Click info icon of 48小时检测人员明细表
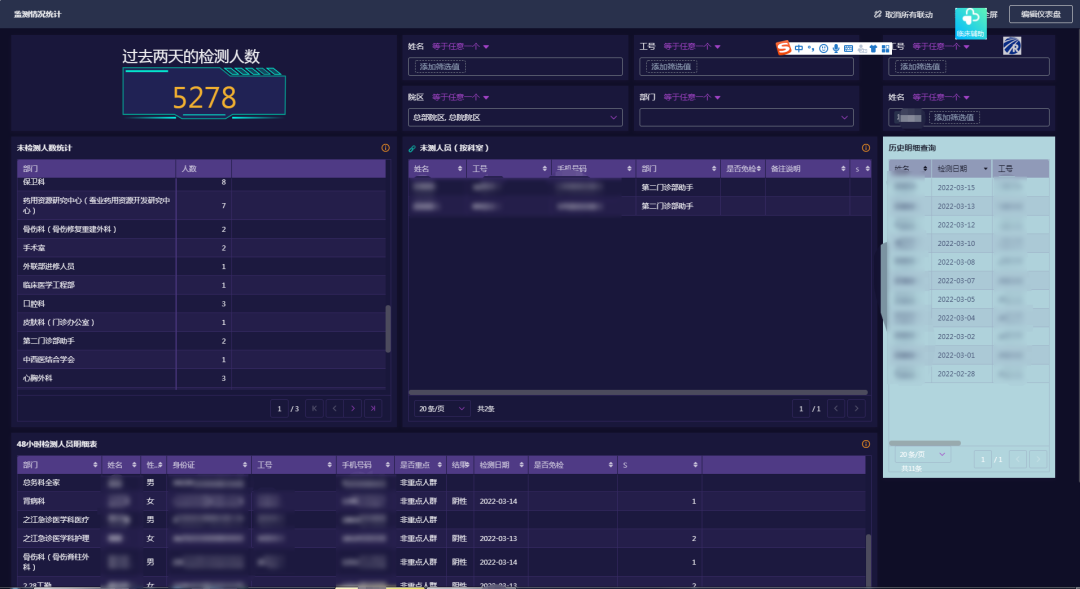 tap(866, 444)
